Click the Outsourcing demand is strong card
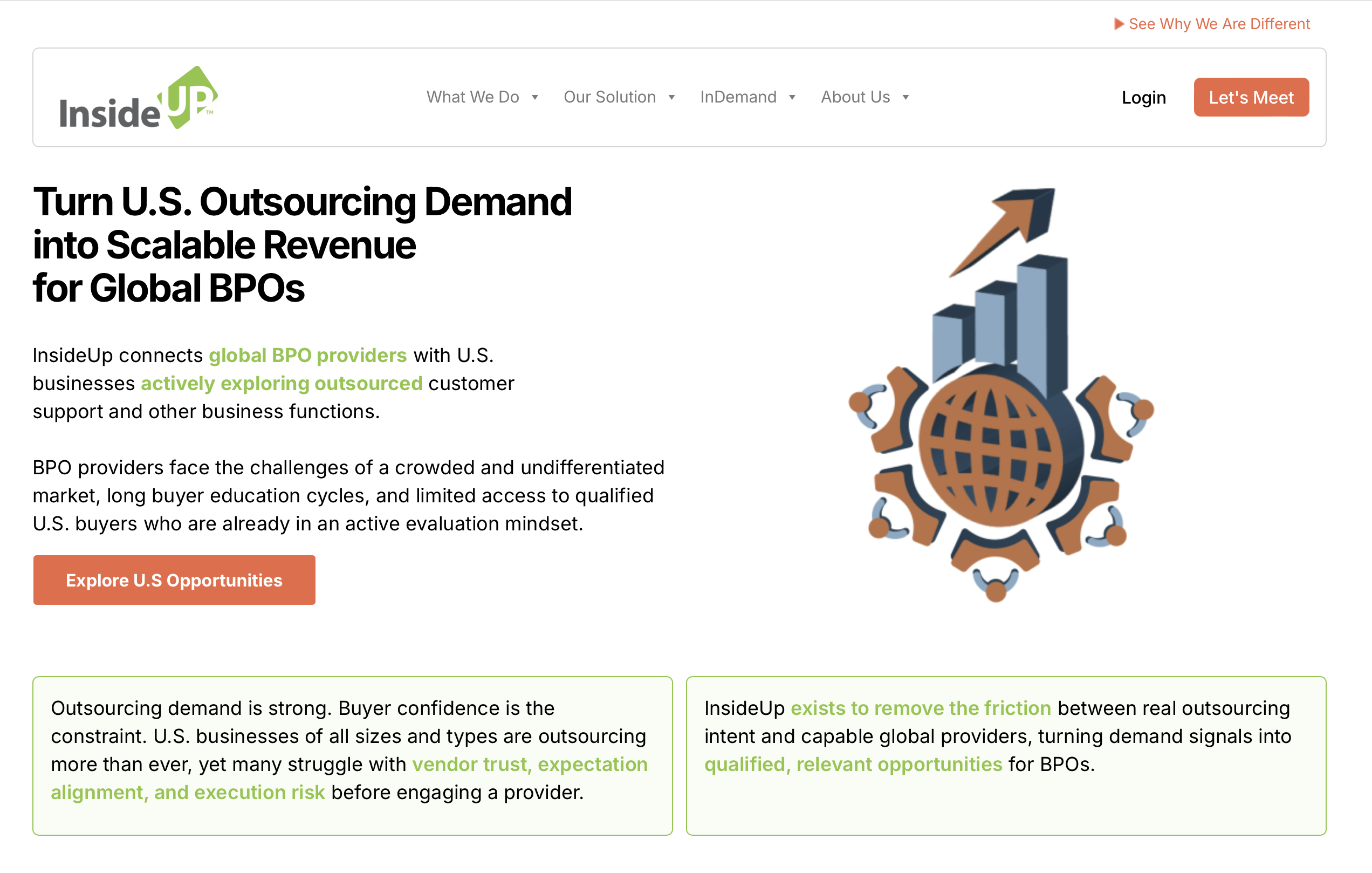This screenshot has height=873, width=1372. click(x=352, y=755)
